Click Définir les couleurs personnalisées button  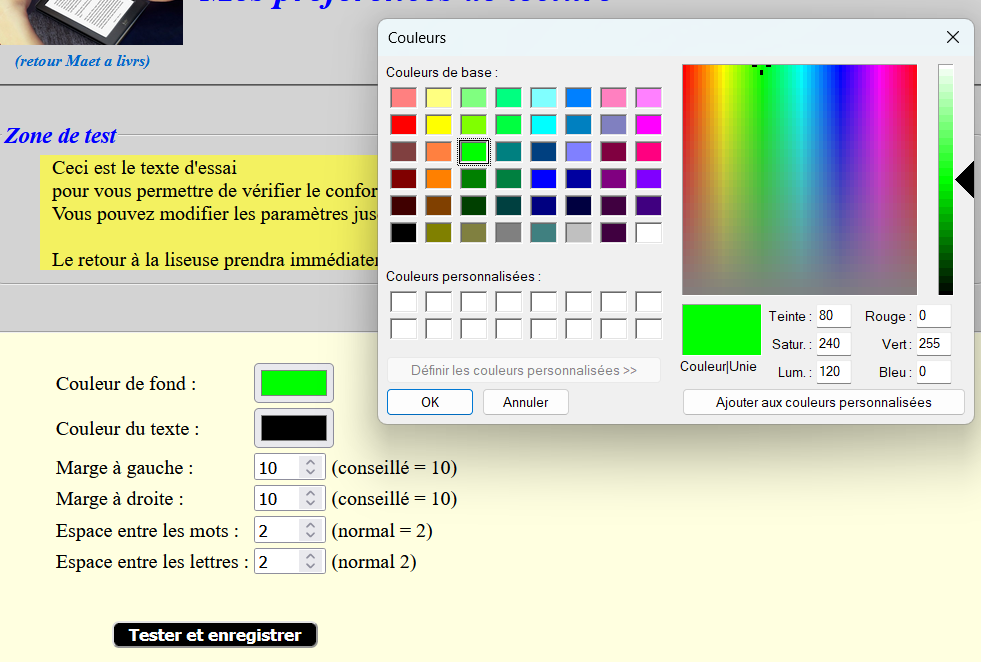[x=524, y=370]
